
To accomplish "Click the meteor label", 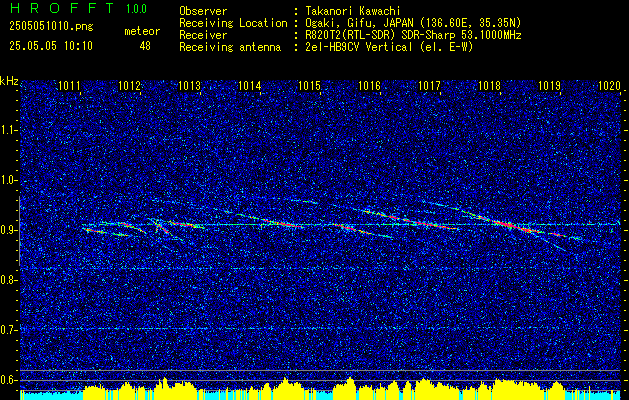I will 142,31.
